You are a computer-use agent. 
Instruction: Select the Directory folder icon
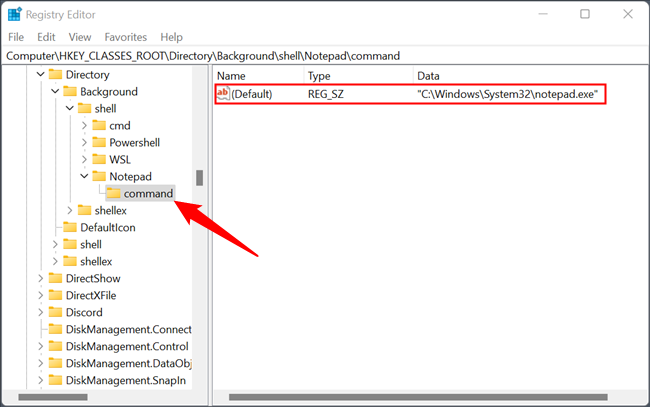pos(55,75)
